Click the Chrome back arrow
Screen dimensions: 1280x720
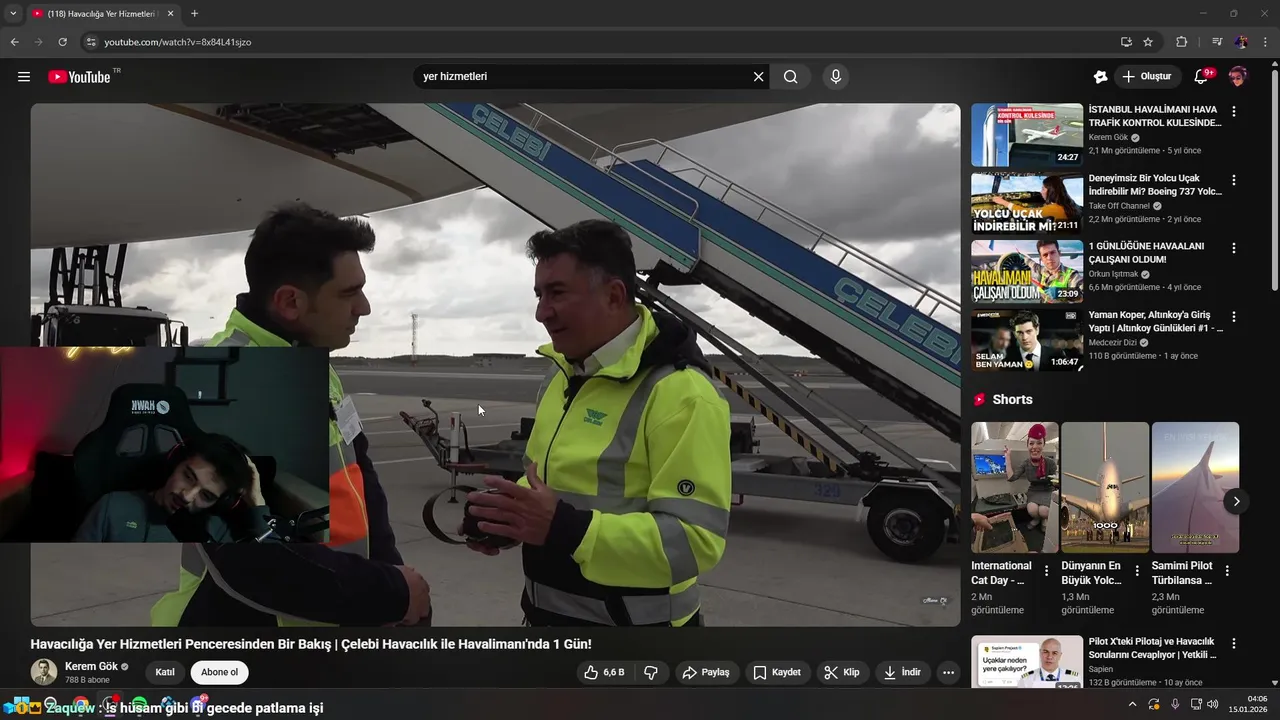click(x=14, y=42)
